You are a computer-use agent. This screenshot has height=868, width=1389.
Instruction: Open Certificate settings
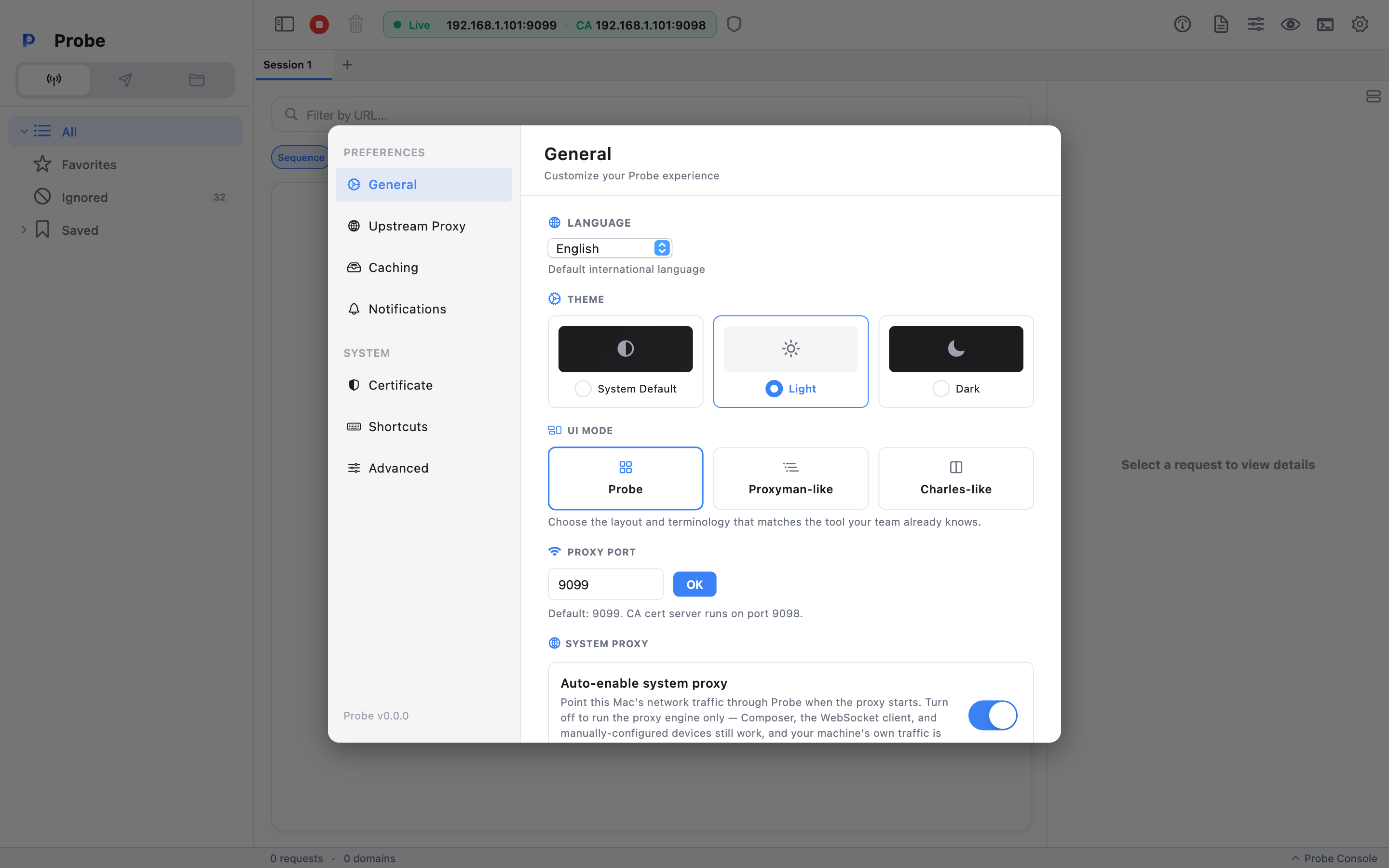[x=423, y=385]
